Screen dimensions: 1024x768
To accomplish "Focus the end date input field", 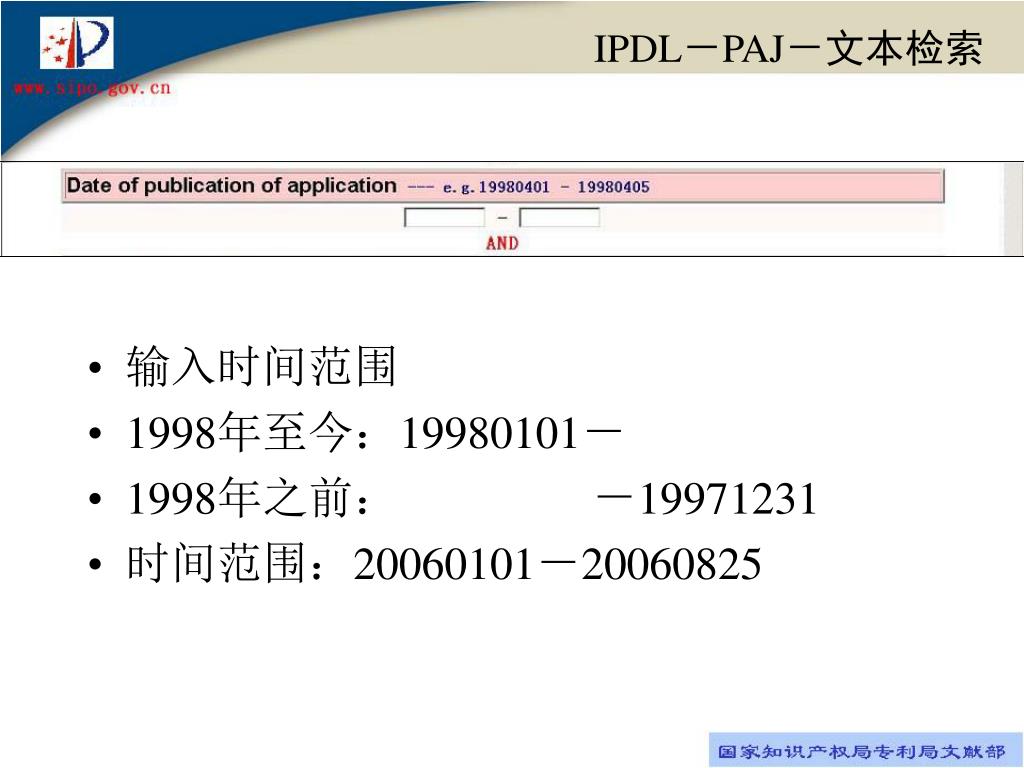I will point(560,217).
